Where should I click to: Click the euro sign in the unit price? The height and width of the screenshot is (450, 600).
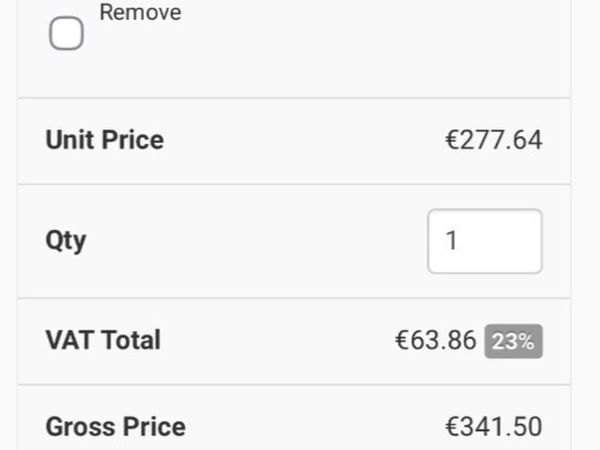[x=451, y=140]
